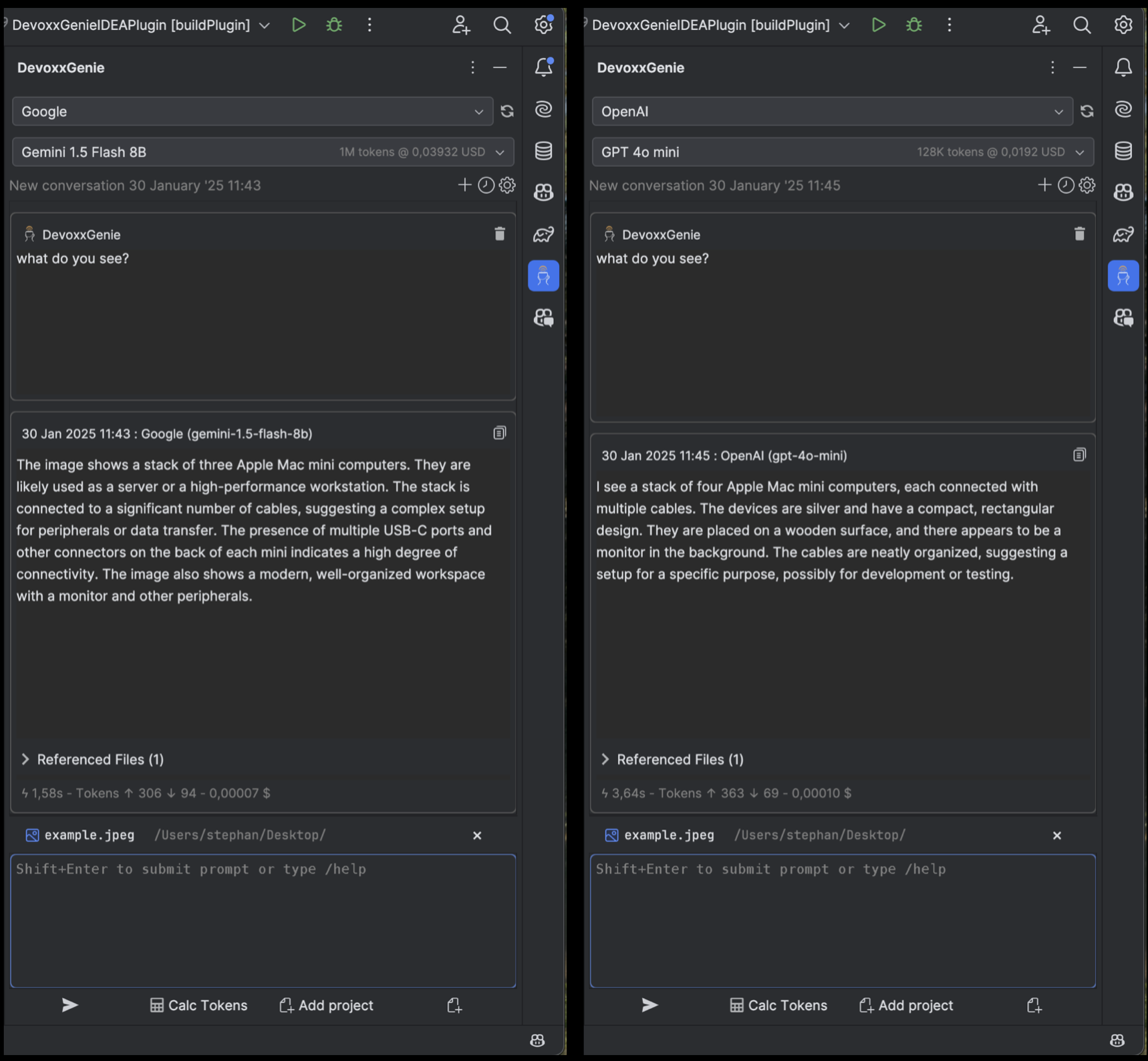
Task: Click the green Run button in left window
Action: [299, 25]
